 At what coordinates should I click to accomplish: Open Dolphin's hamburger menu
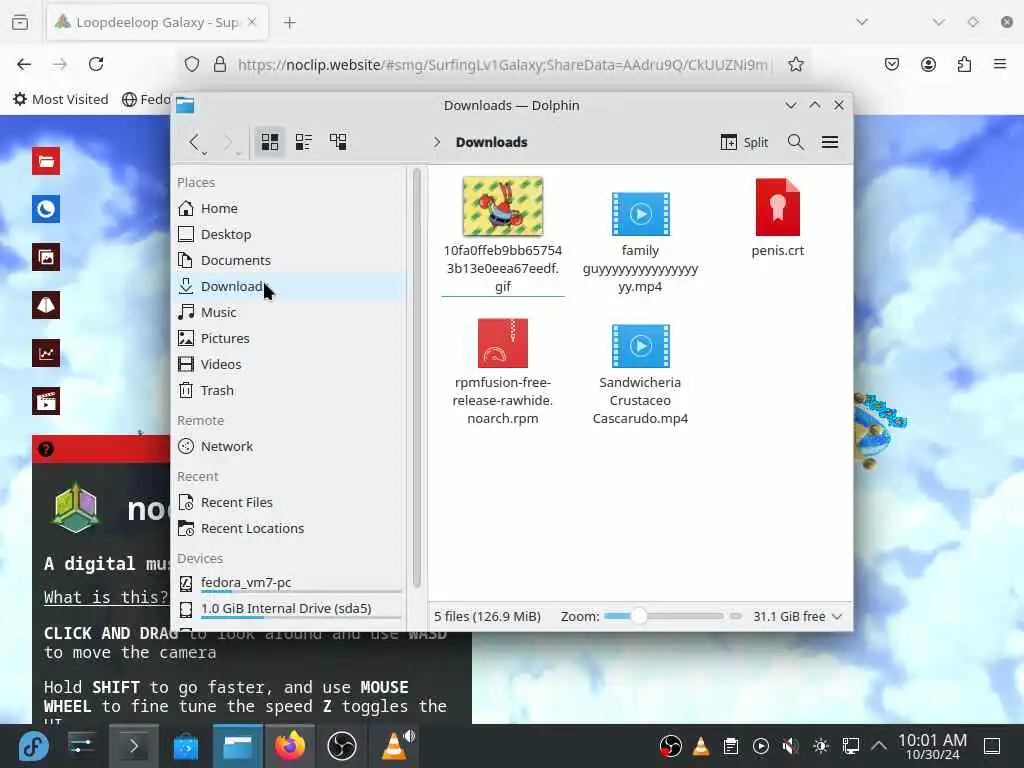pos(830,142)
